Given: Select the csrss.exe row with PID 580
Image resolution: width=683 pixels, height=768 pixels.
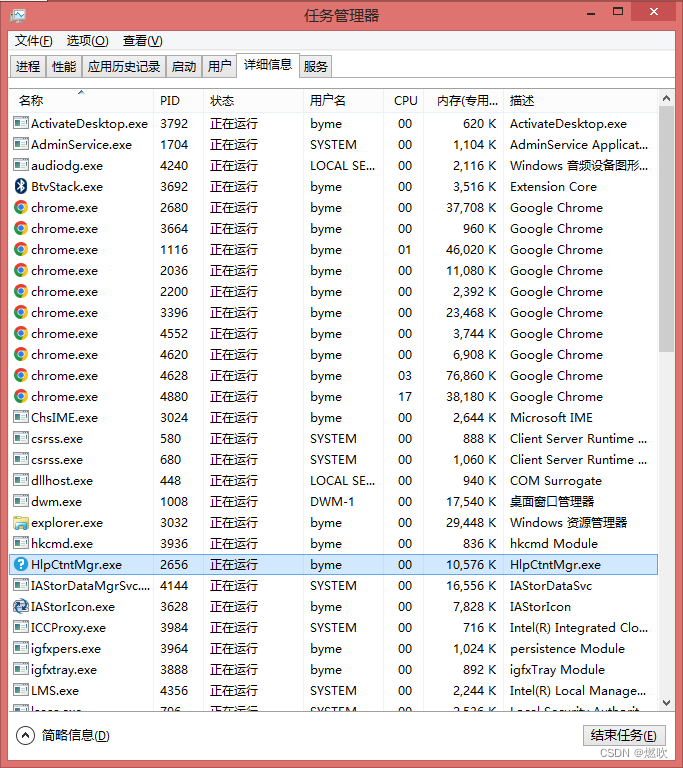Looking at the screenshot, I should (333, 438).
